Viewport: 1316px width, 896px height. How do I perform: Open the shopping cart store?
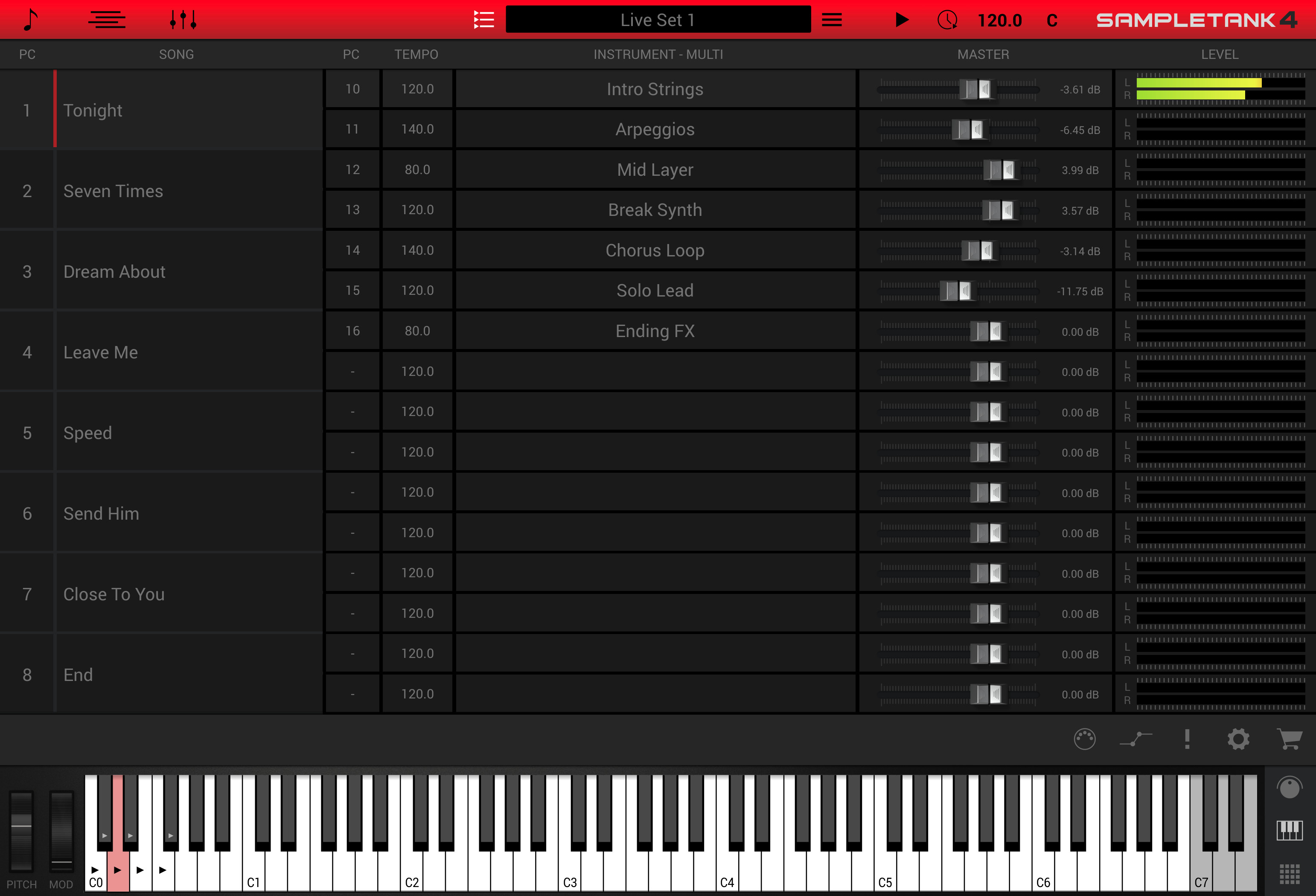(x=1290, y=739)
